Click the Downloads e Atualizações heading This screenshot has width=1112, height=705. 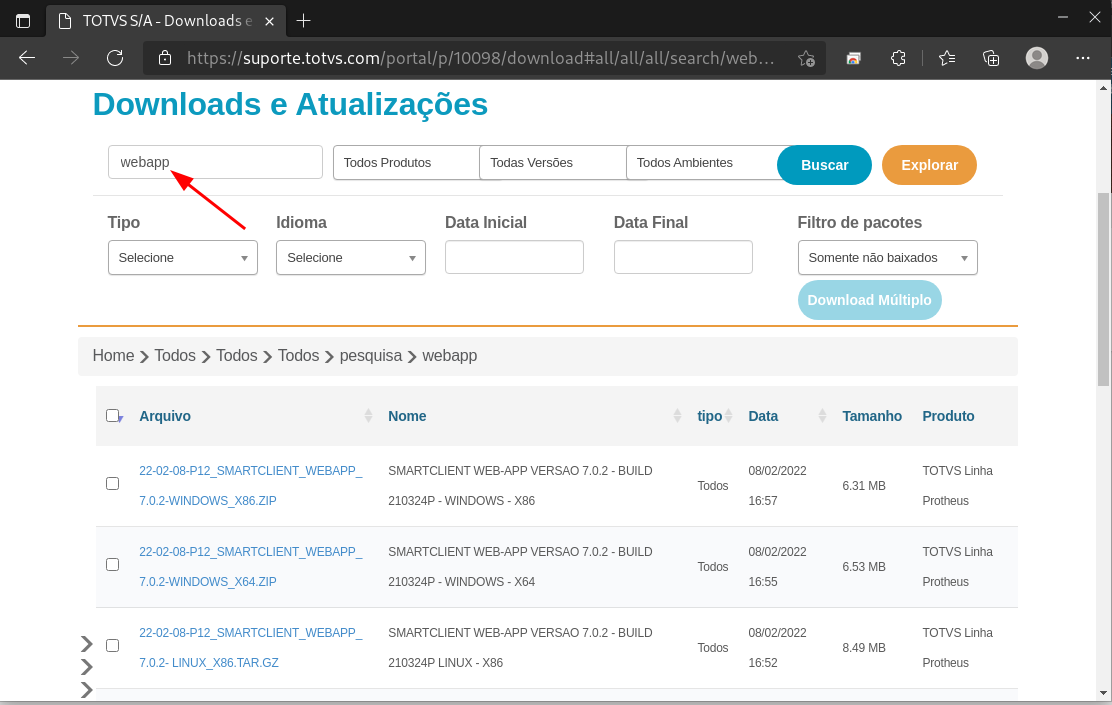[x=290, y=104]
